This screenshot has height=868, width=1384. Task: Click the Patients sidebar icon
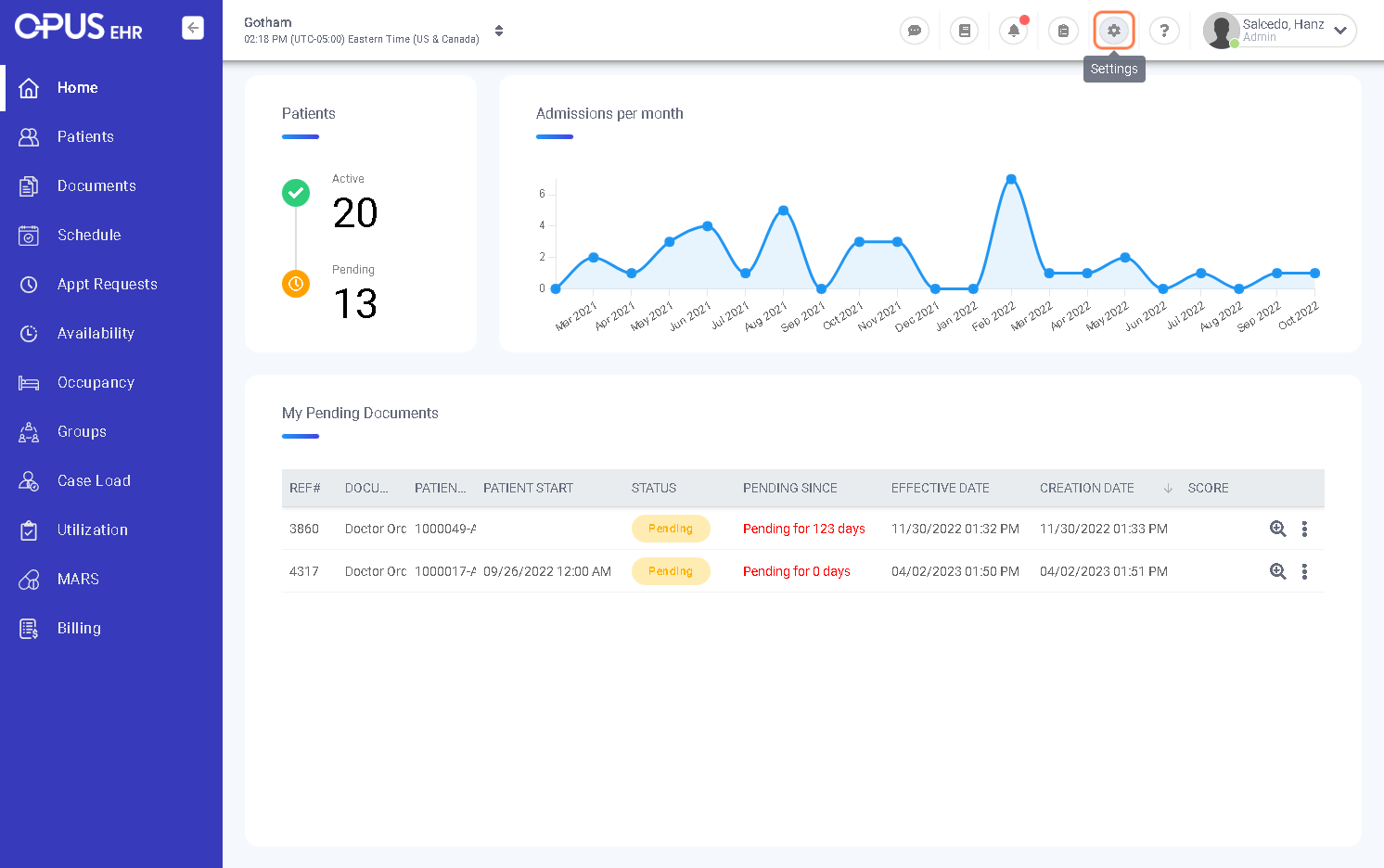pyautogui.click(x=29, y=136)
